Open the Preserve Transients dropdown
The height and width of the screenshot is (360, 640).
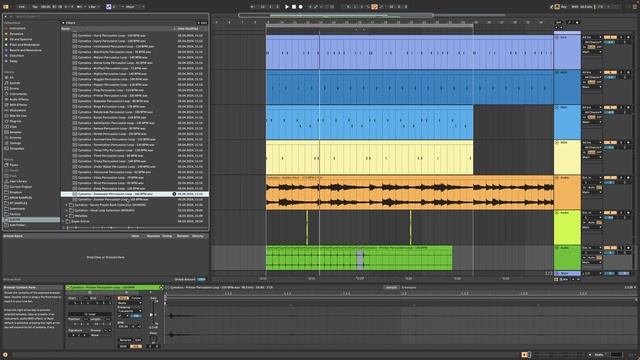pyautogui.click(x=129, y=311)
